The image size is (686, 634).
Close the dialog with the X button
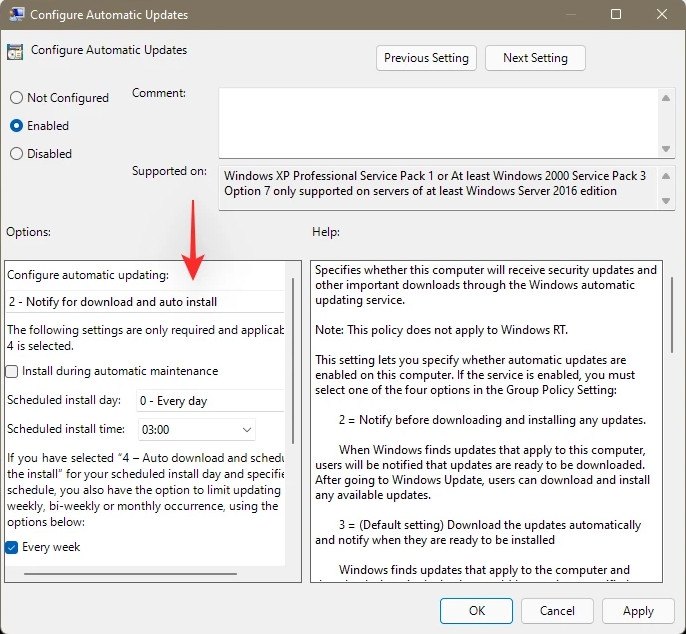click(662, 14)
